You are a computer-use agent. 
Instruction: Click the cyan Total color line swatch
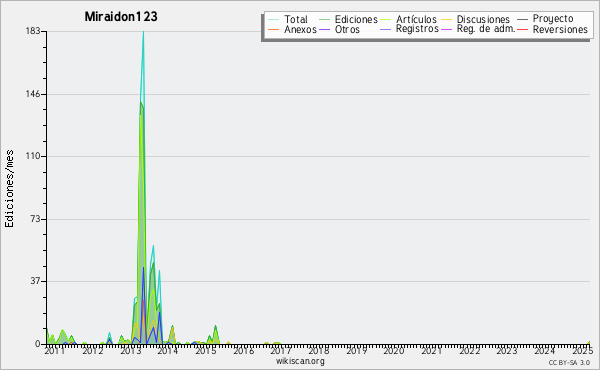(273, 19)
